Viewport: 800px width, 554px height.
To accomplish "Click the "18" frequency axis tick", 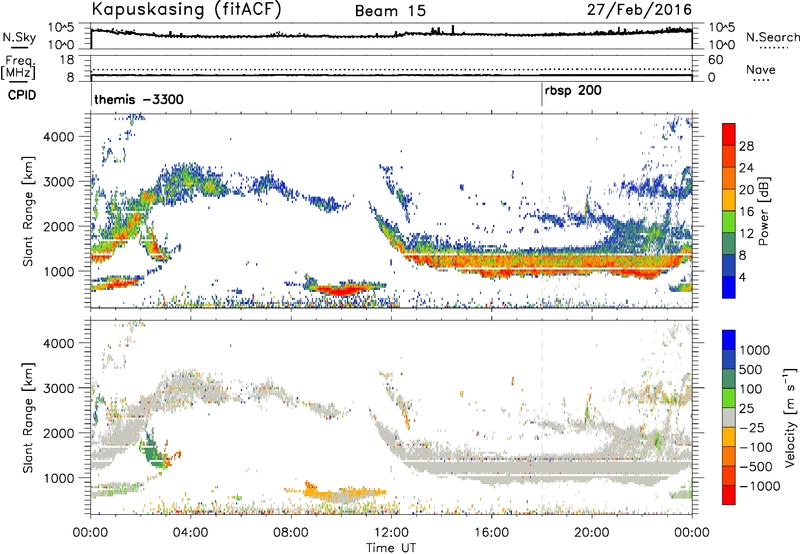I will 67,59.
